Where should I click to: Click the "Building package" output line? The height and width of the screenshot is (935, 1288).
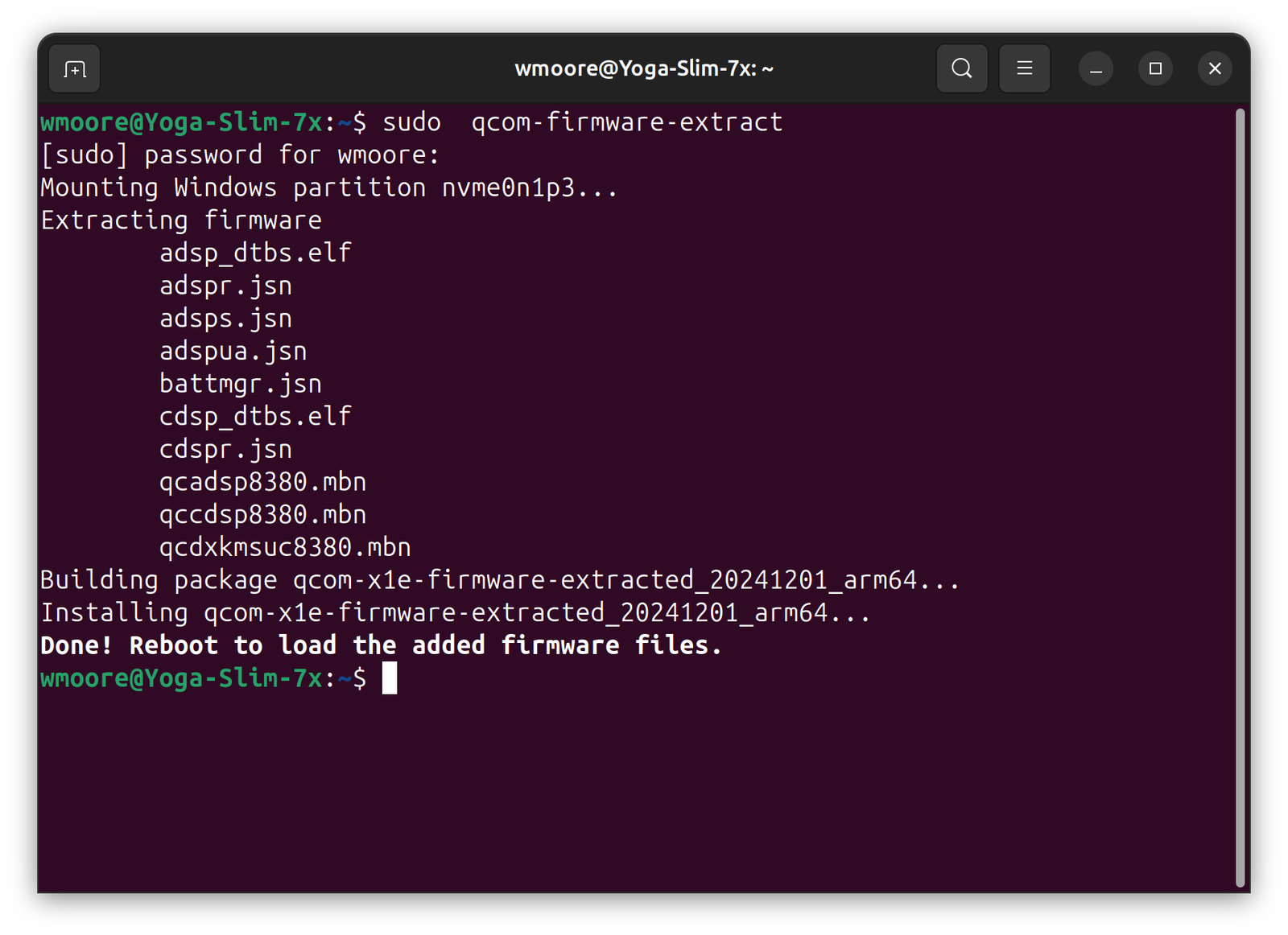(x=499, y=580)
